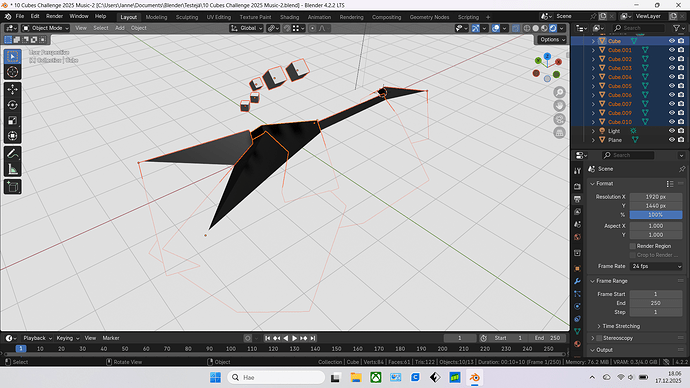
Task: Open Windows Start menu
Action: tap(215, 377)
